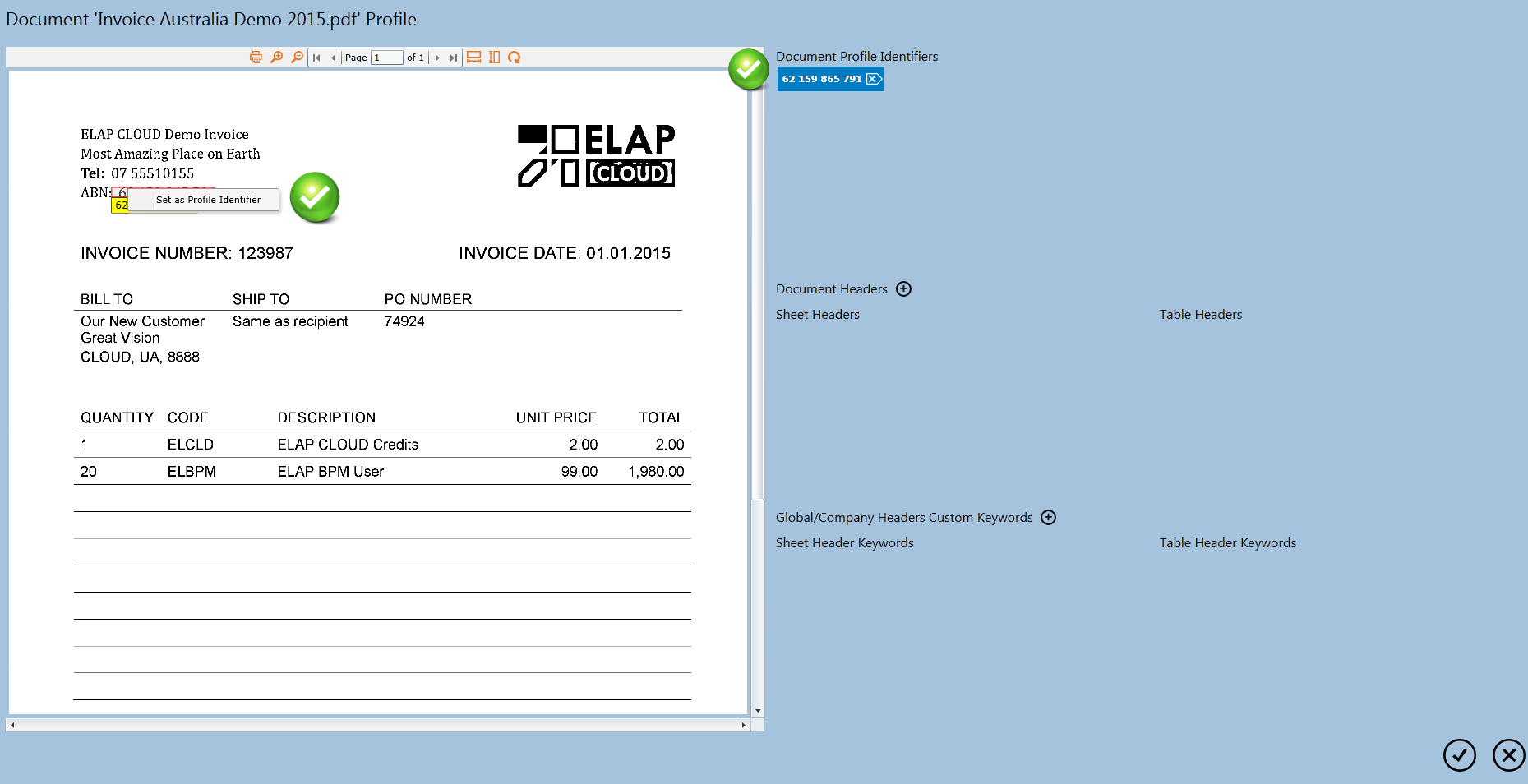Click 'Document Profile Identifiers' label
Screen dimensions: 1528x784
coord(856,57)
